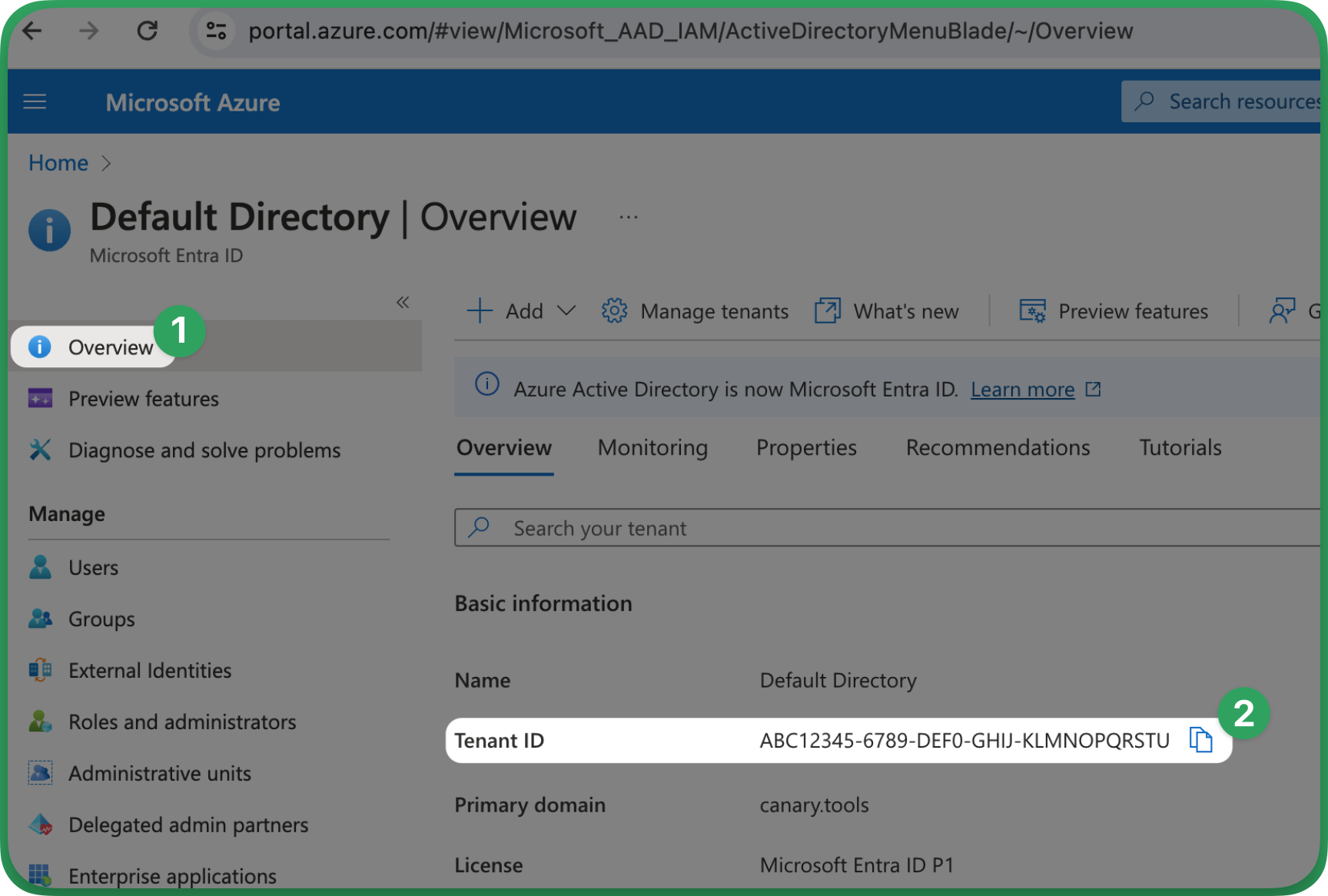Viewport: 1328px width, 896px height.
Task: Click the purple Preview features sidebar icon
Action: pos(40,398)
